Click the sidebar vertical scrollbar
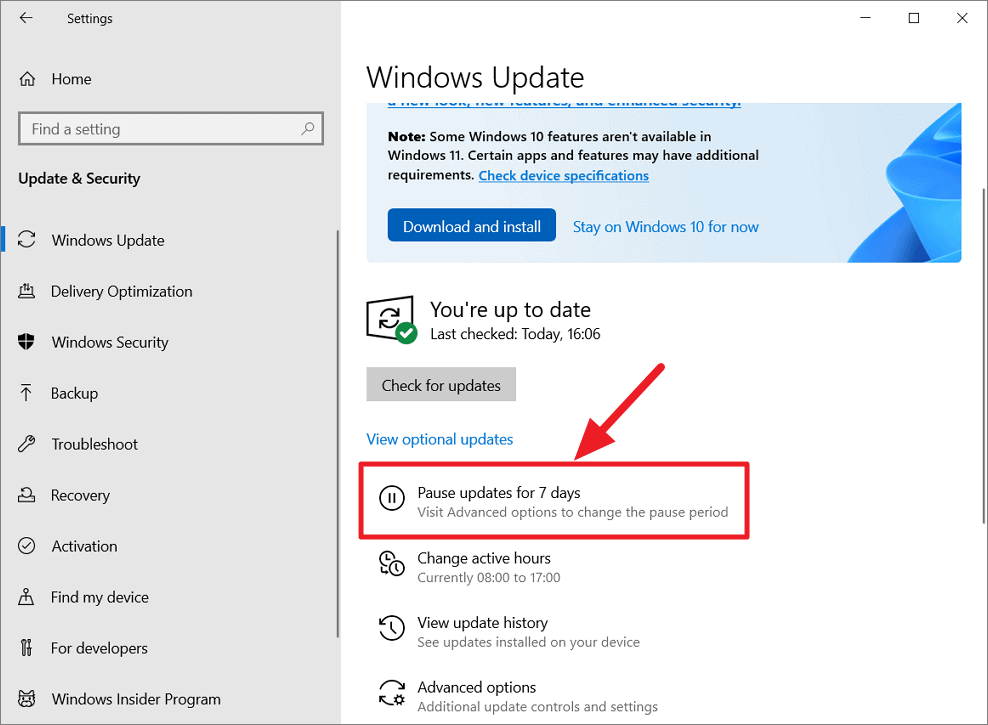The width and height of the screenshot is (988, 725). [x=338, y=433]
